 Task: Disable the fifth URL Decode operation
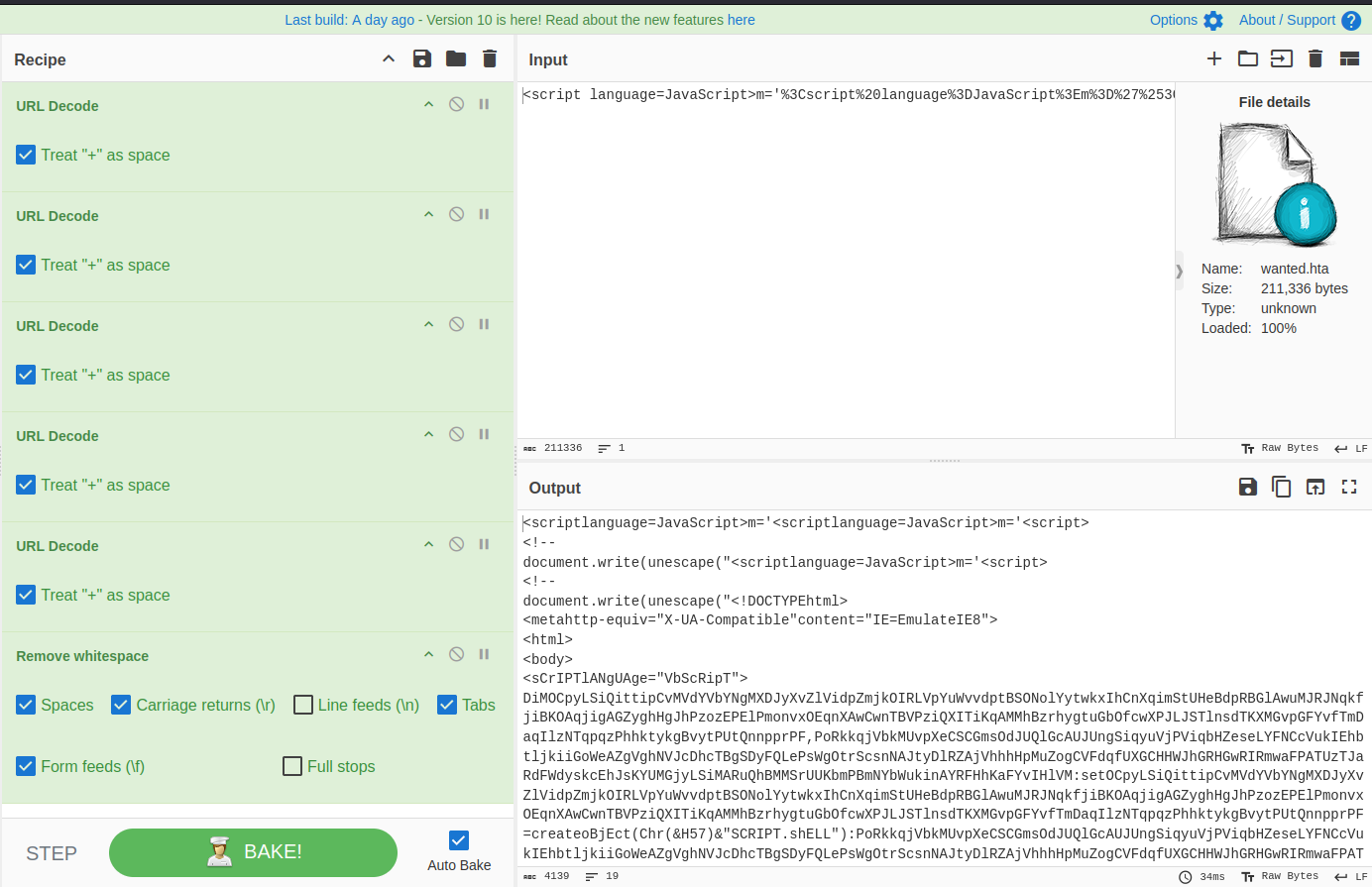click(456, 544)
